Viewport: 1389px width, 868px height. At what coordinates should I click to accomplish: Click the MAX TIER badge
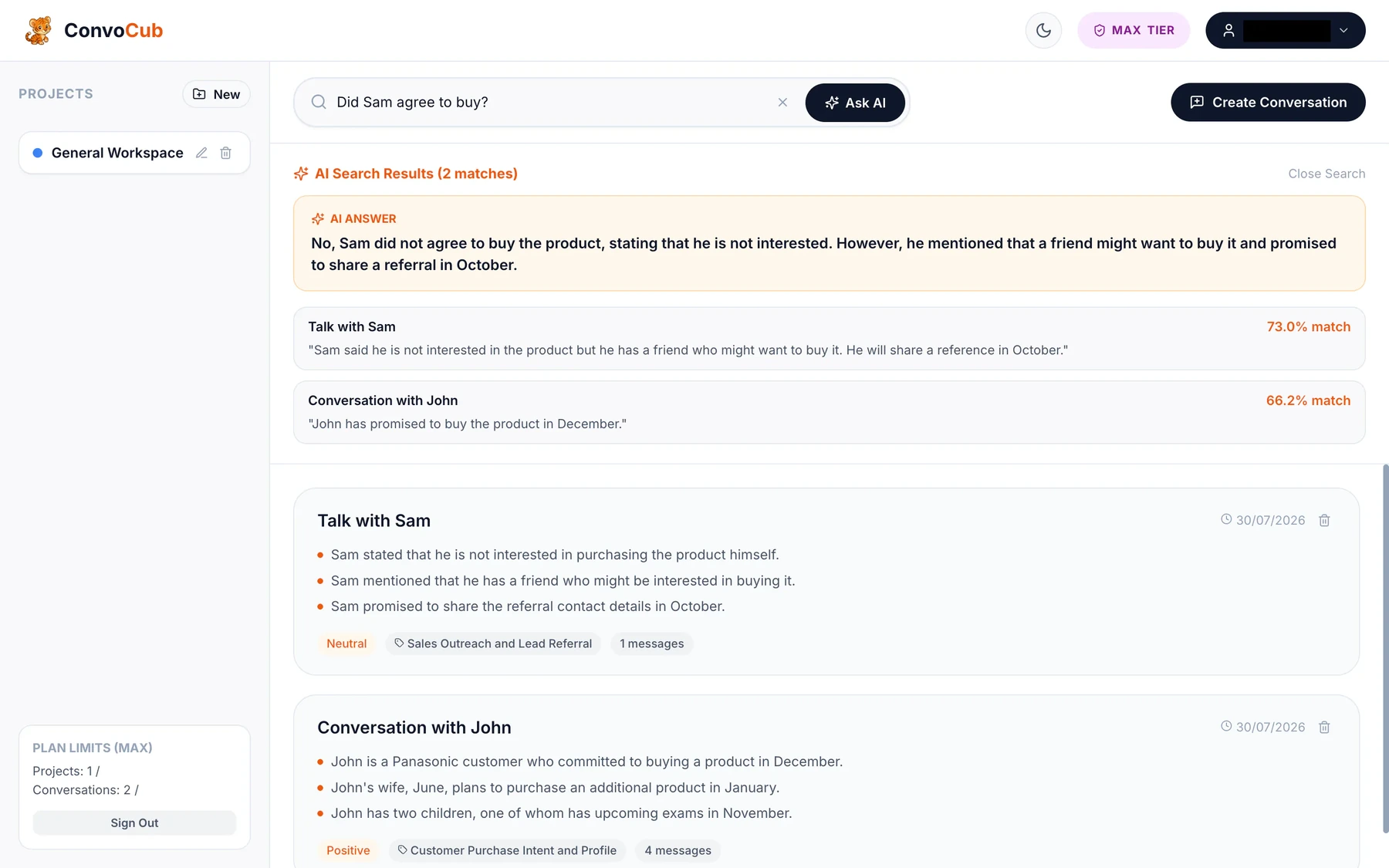click(x=1134, y=30)
